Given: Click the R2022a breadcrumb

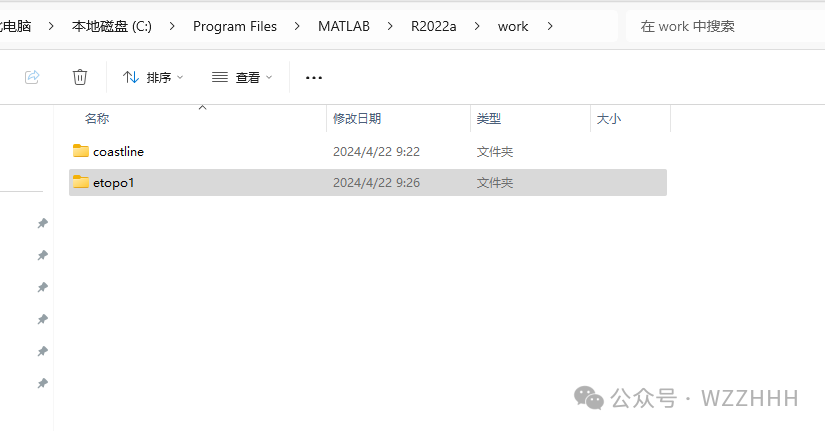Looking at the screenshot, I should coord(434,26).
